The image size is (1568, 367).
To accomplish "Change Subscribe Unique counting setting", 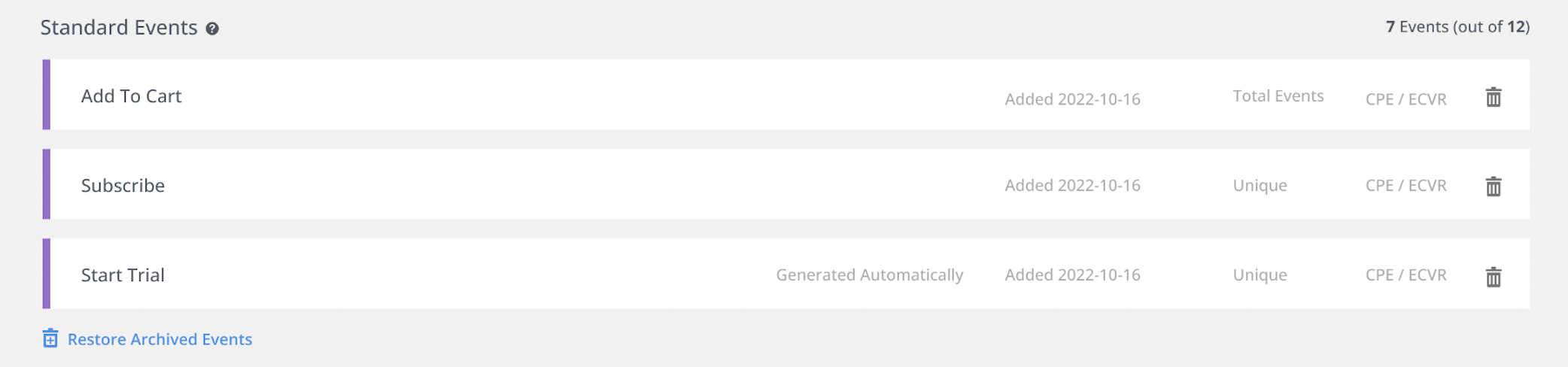I will point(1260,186).
